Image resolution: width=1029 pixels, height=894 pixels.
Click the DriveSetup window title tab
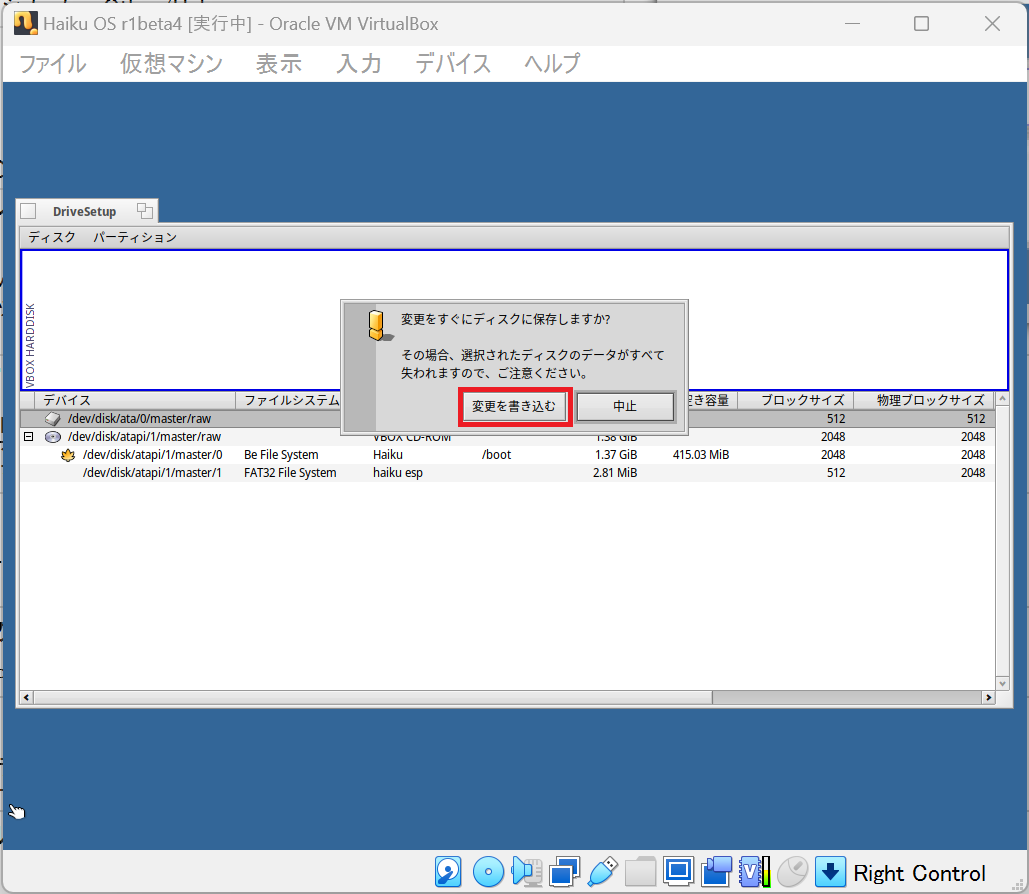point(85,211)
